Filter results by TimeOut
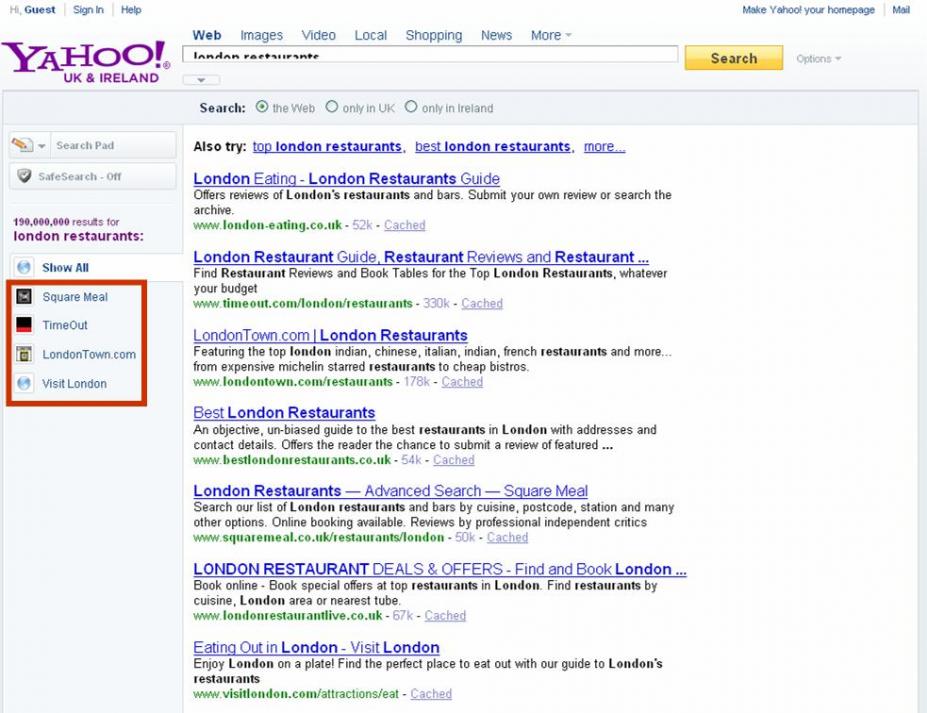This screenshot has width=927, height=713. 65,325
